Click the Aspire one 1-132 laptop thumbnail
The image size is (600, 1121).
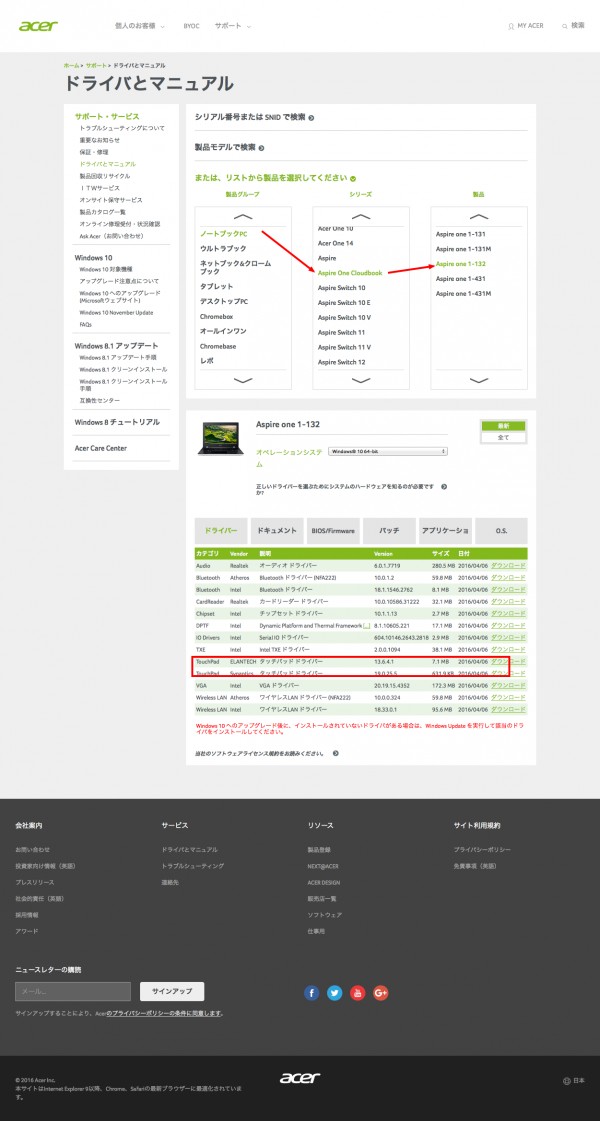[x=219, y=439]
